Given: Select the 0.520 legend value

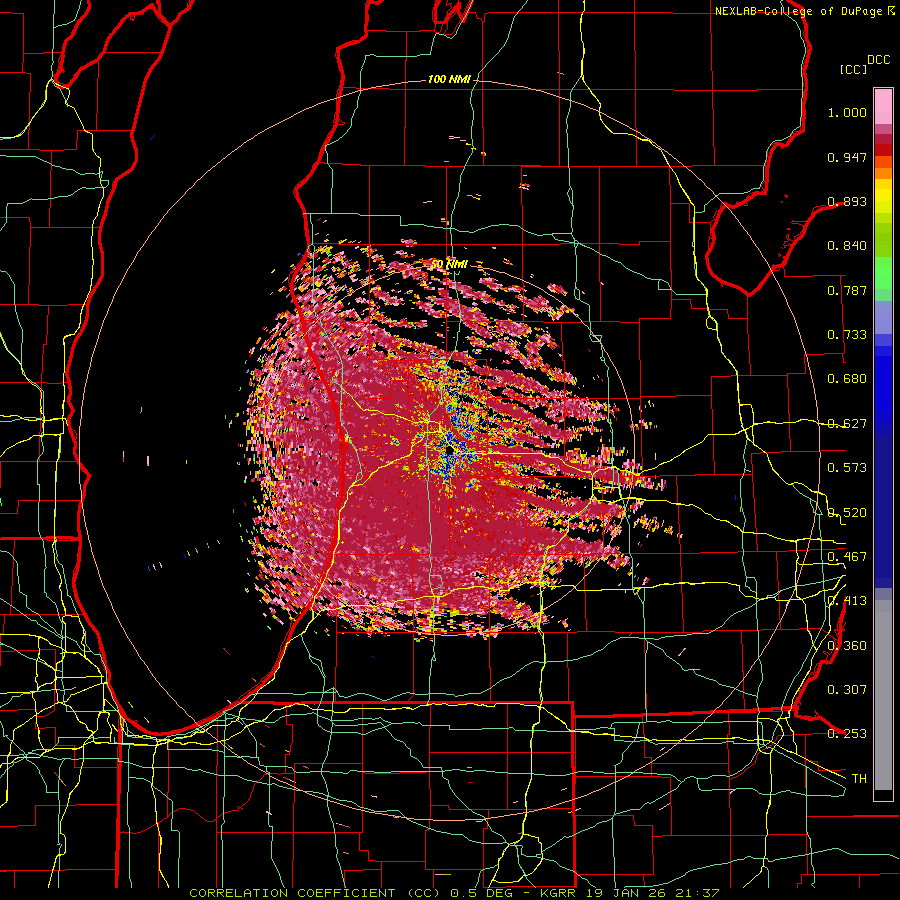Looking at the screenshot, I should click(847, 513).
